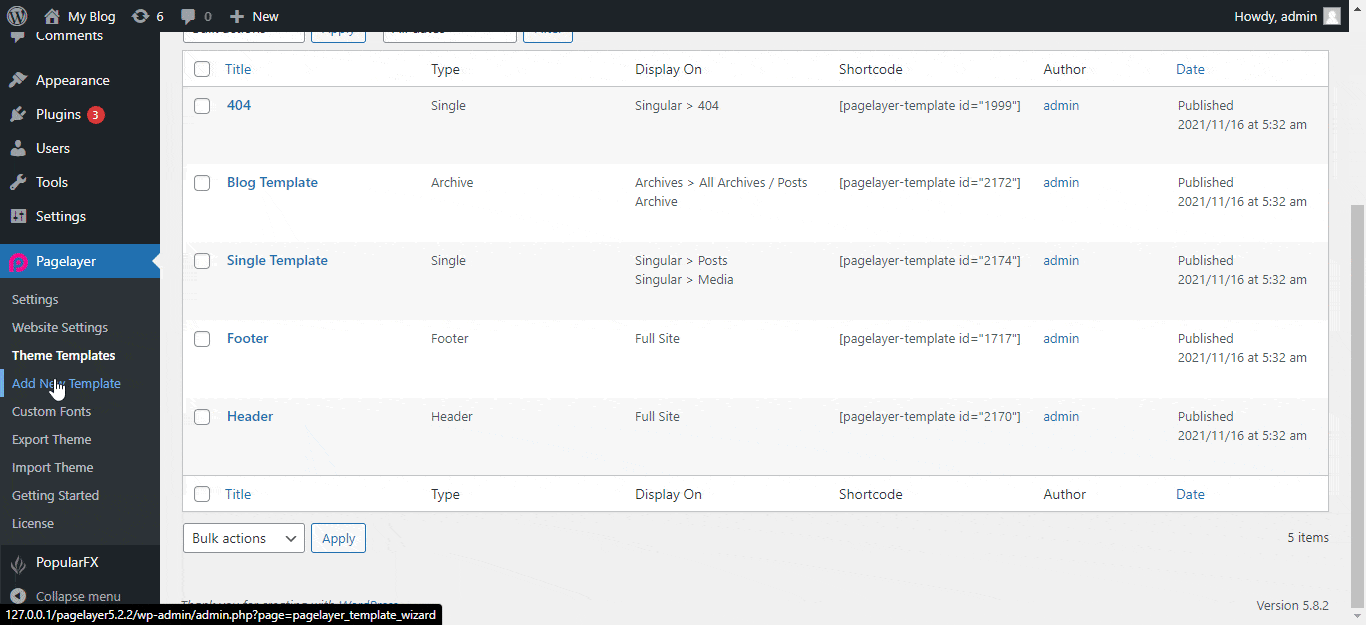Tick the Blog Template row checkbox

[202, 183]
